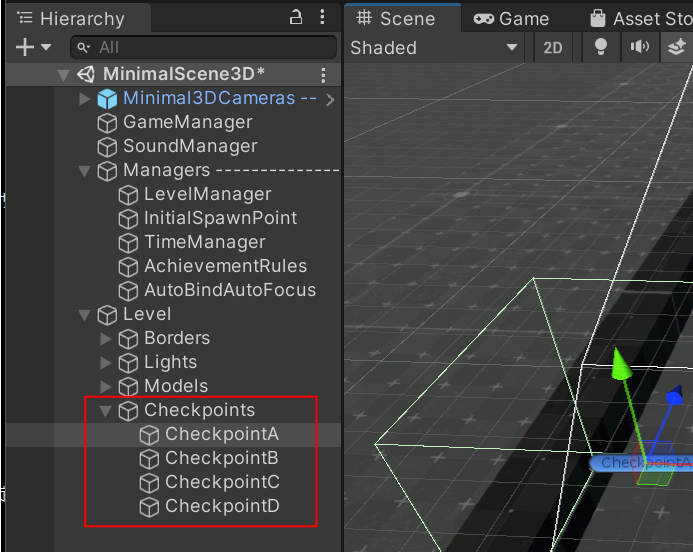This screenshot has width=693, height=552.
Task: Click the SoundManager cube icon
Action: pos(107,147)
